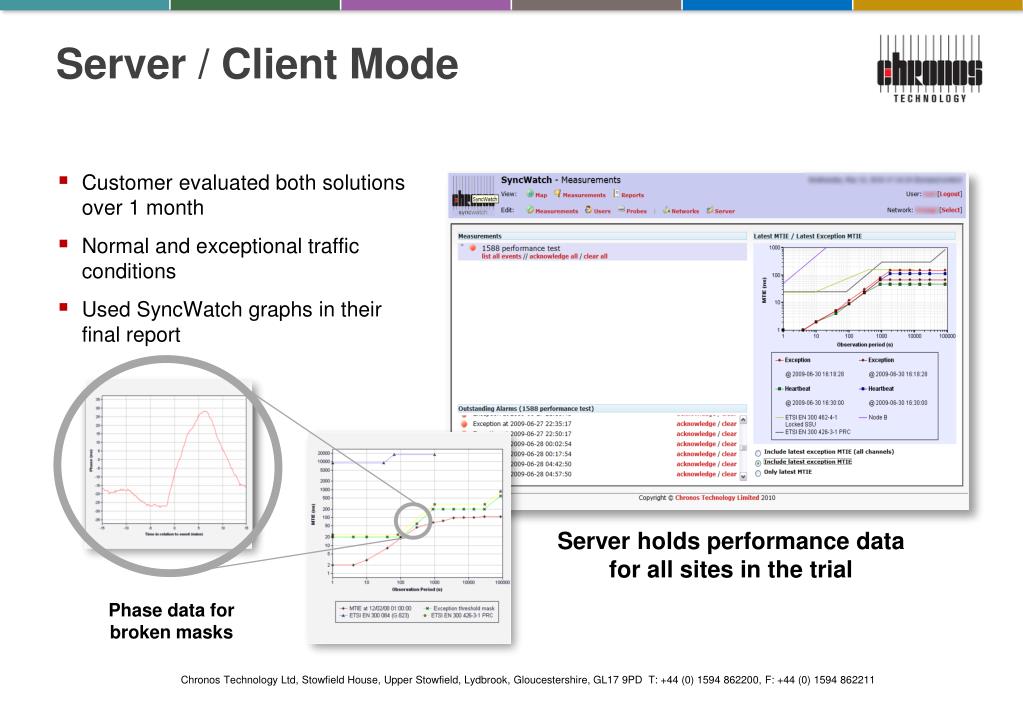1023x708 pixels.
Task: Acknowledge the 00:02:54 alarm
Action: [x=695, y=444]
